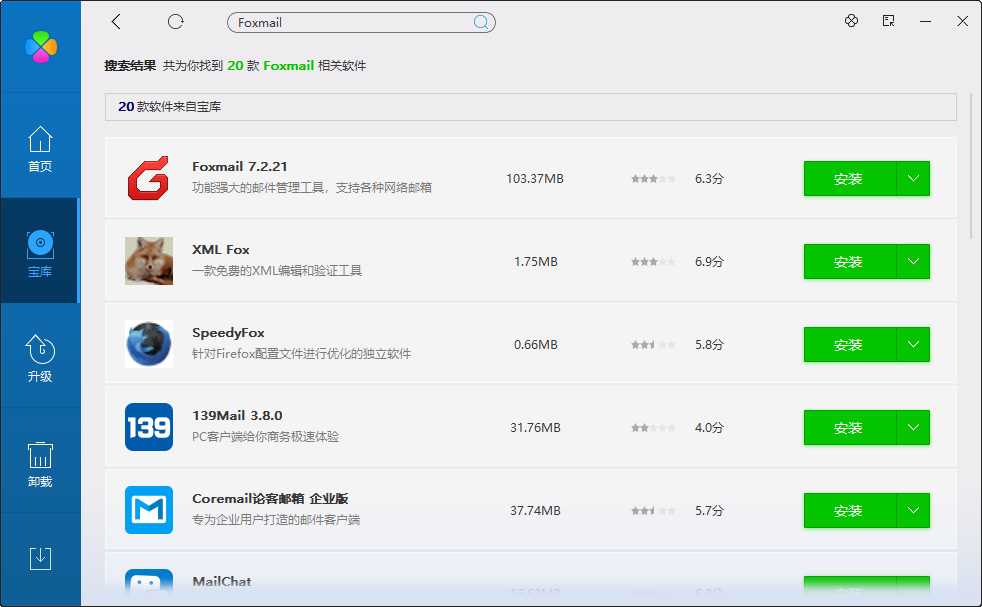The width and height of the screenshot is (982, 607).
Task: Click the MailChat app icon
Action: tap(148, 583)
